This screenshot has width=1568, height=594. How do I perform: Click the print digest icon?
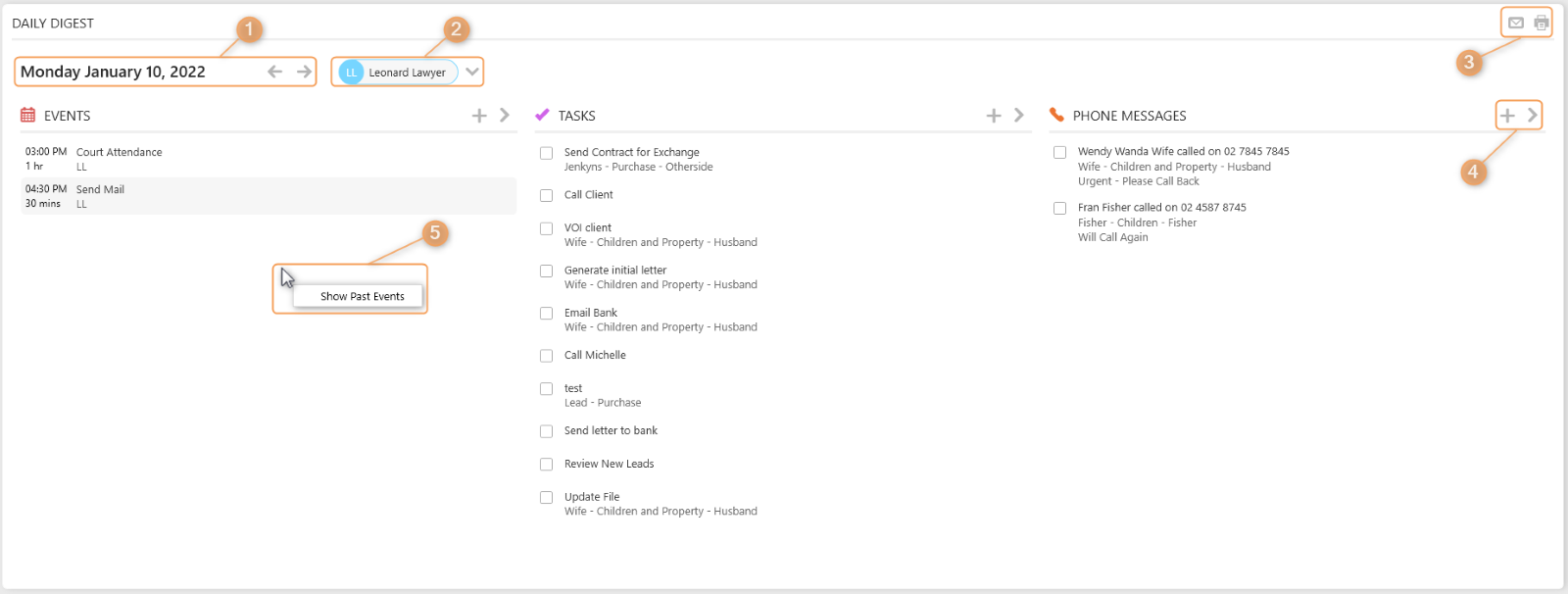1542,23
